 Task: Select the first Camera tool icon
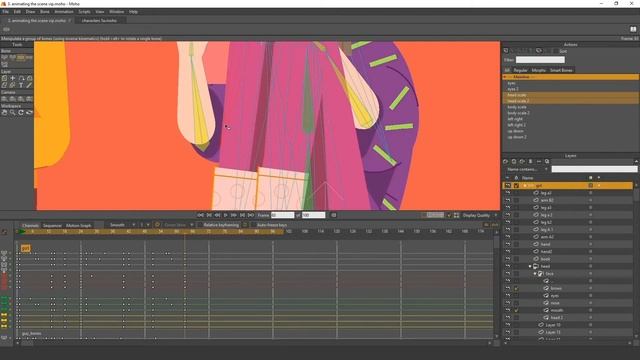click(x=4, y=99)
